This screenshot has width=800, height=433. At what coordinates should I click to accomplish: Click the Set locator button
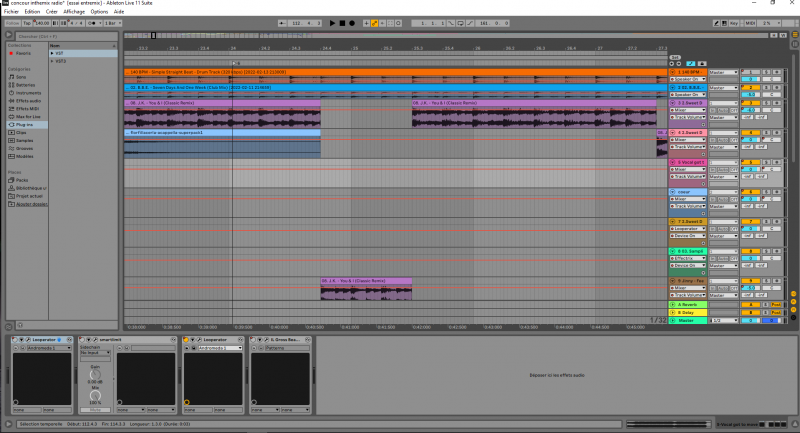tap(675, 57)
